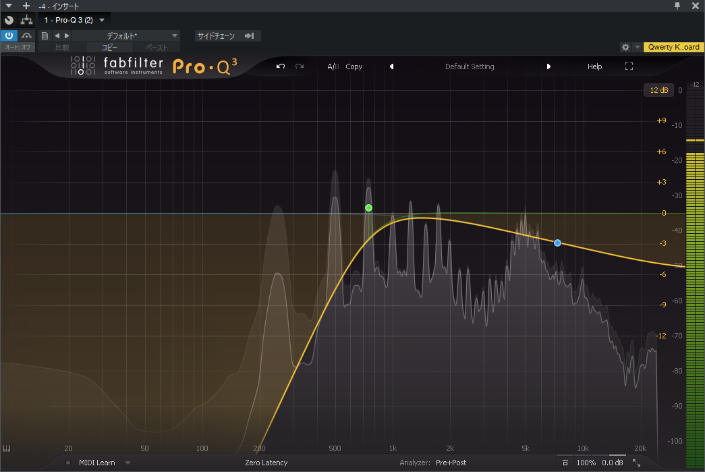Screen dimensions: 705x472
Task: Click the MIDI Learn status dot
Action: point(68,463)
